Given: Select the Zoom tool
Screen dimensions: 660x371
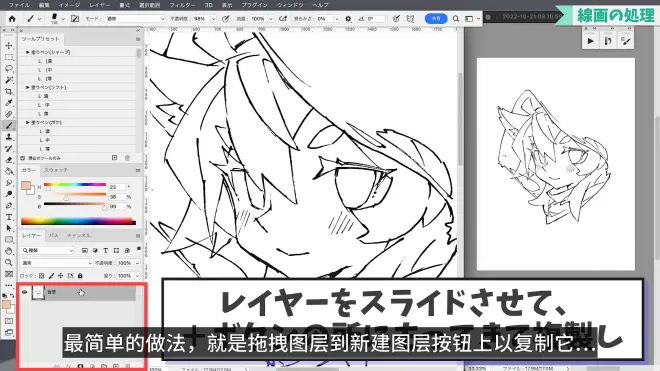Looking at the screenshot, I should [9, 262].
